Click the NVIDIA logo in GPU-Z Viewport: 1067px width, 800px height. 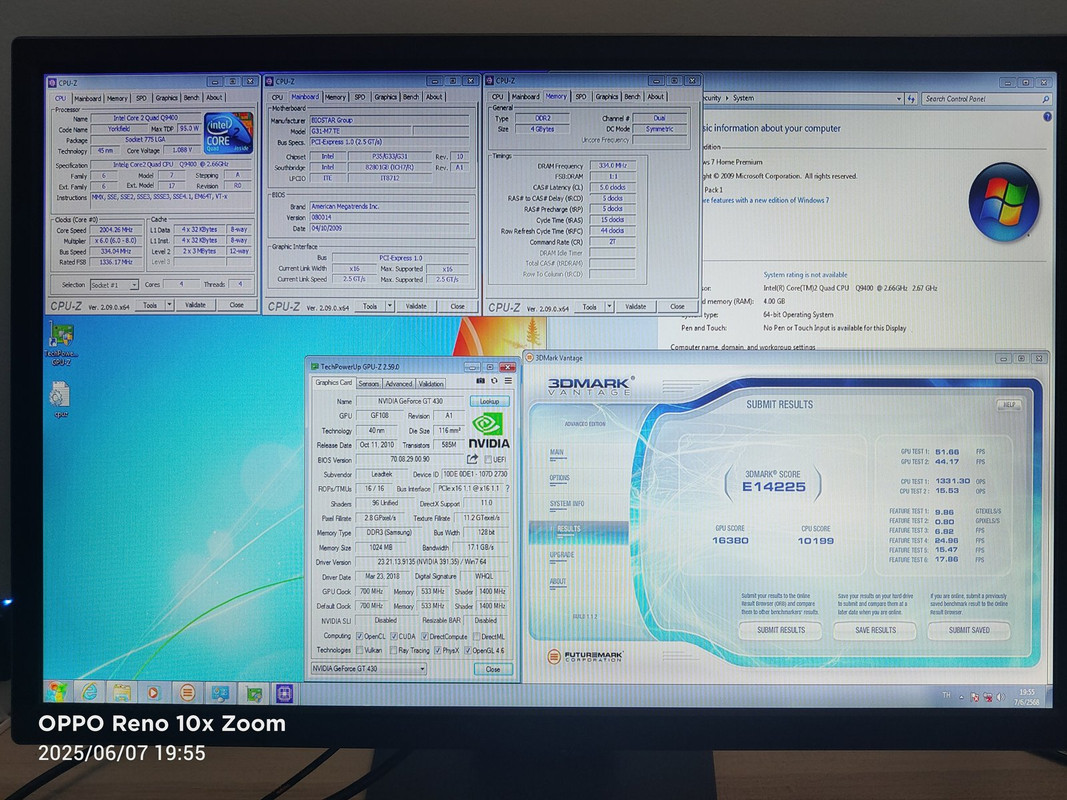point(489,431)
